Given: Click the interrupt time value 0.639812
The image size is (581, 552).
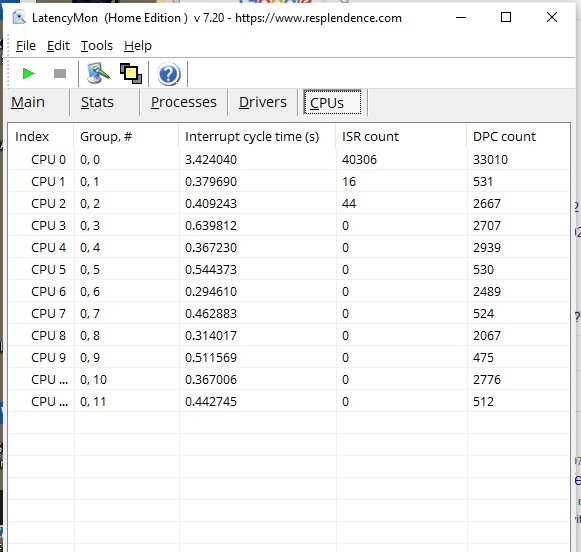Looking at the screenshot, I should [211, 226].
